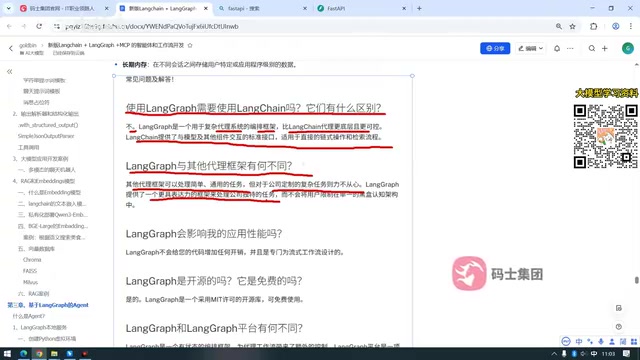Jump to SimpleJsonOutputParser in outline
The height and width of the screenshot is (360, 640).
(46, 136)
